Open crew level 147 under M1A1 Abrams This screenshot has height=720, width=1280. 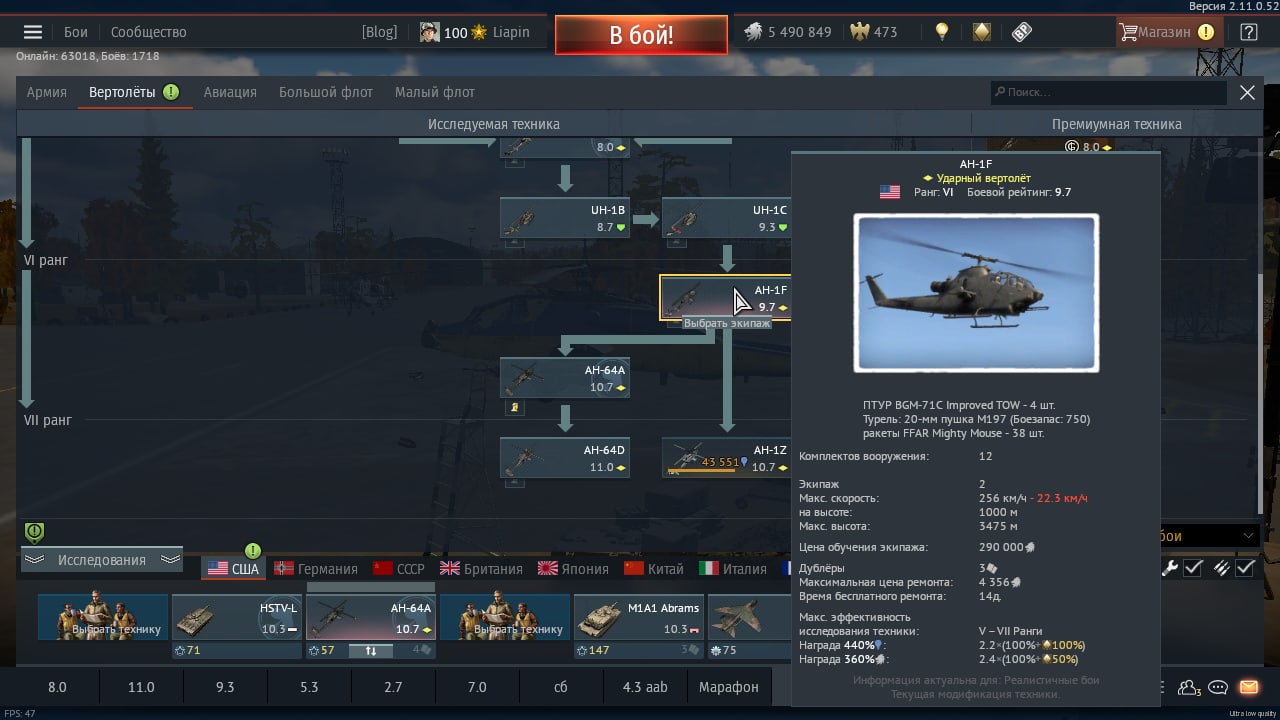(592, 650)
